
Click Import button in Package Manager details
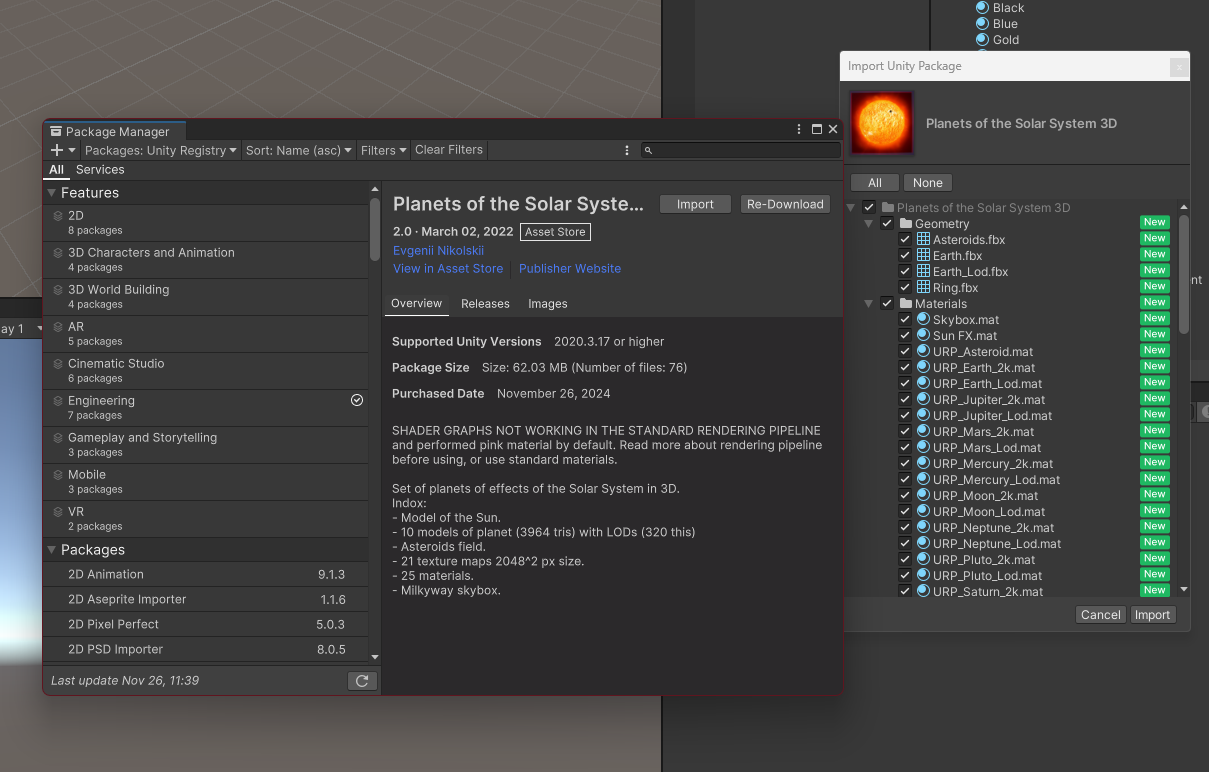(695, 204)
